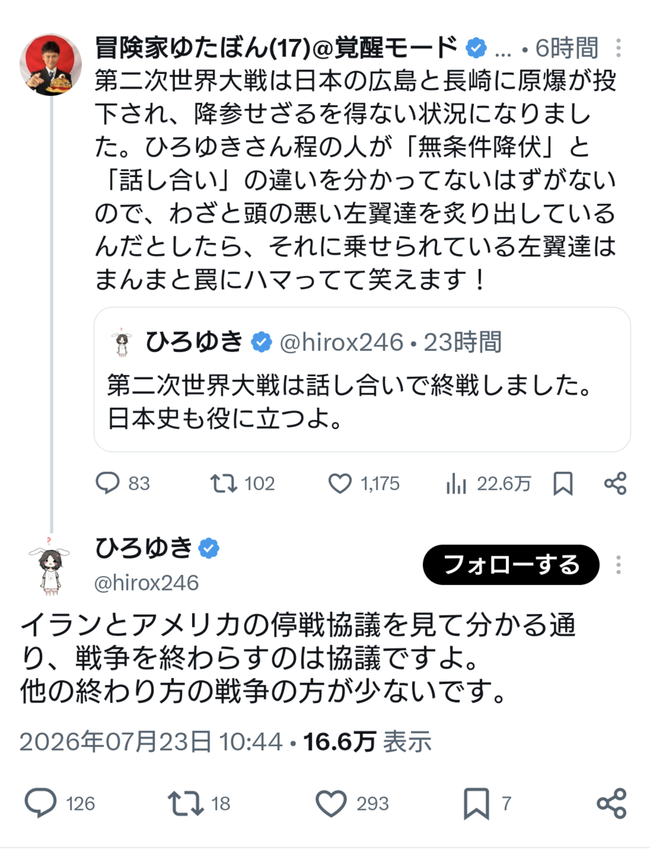Bookmark ひろゆき's post with 7 bookmarks
The image size is (650, 849).
487,803
